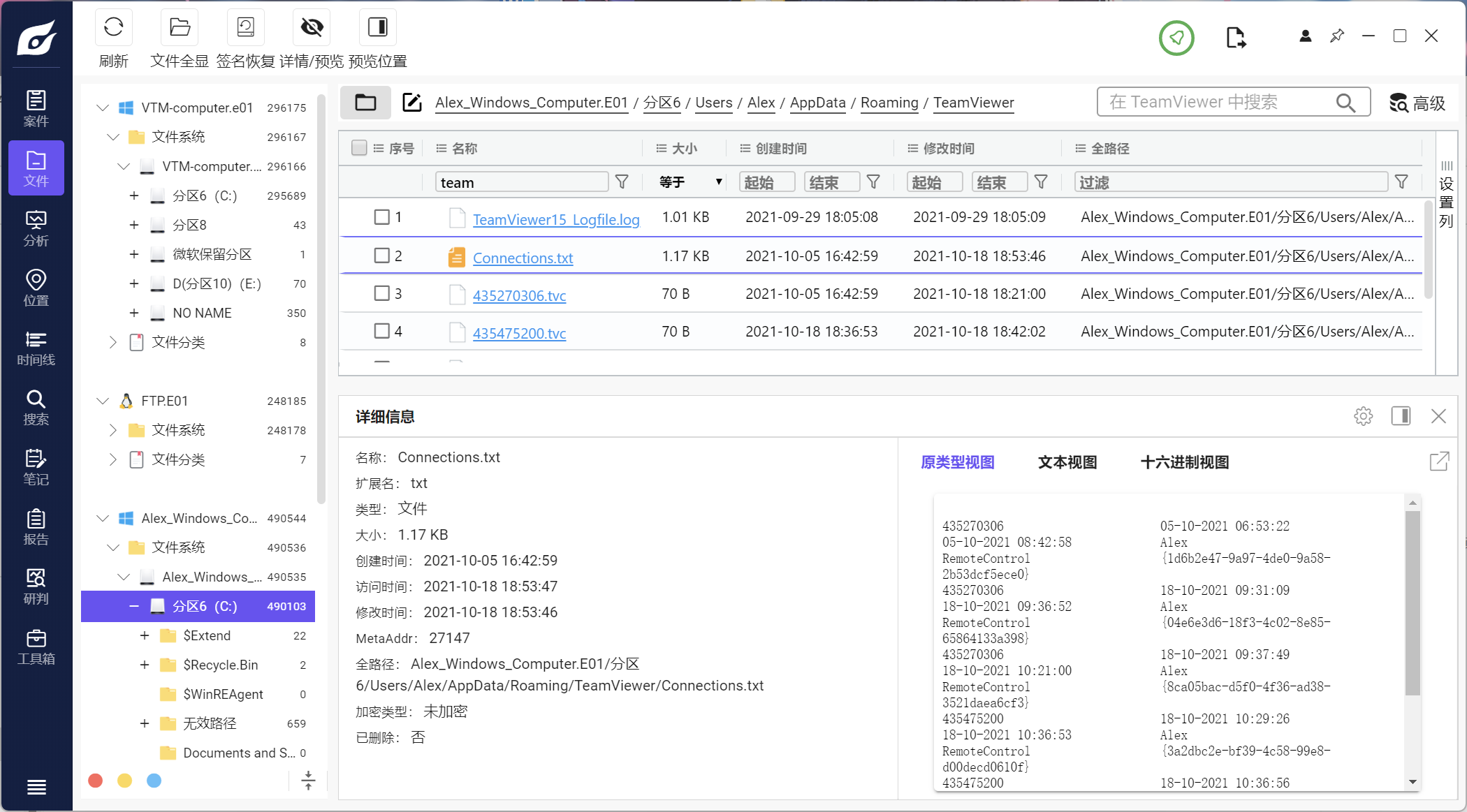The height and width of the screenshot is (812, 1467).
Task: Open the 工具箱 sidebar section
Action: coord(36,647)
